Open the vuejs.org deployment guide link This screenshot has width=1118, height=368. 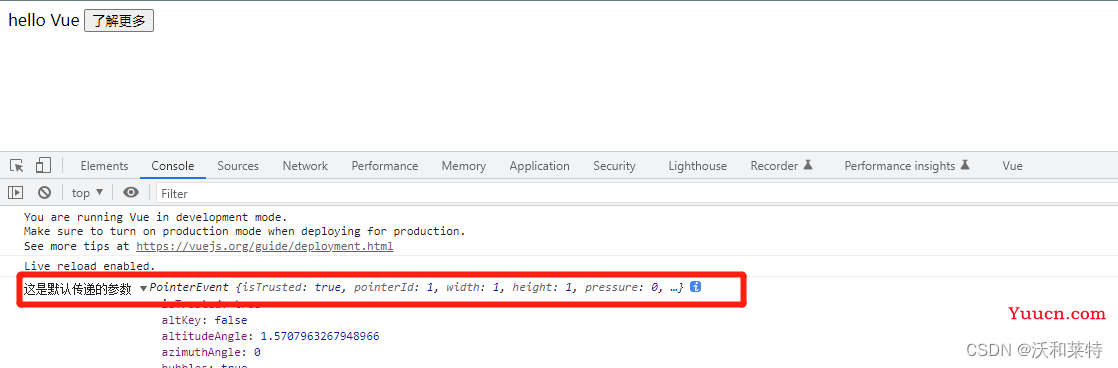point(265,246)
